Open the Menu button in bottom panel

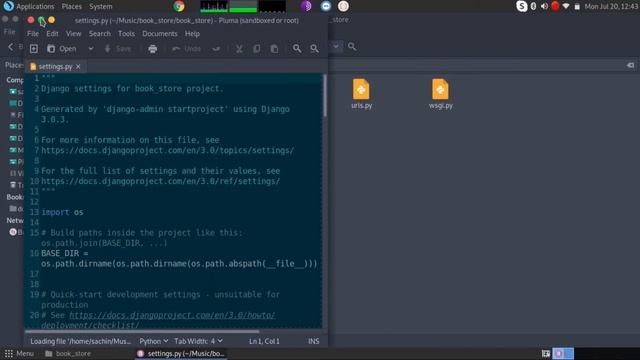[x=19, y=353]
